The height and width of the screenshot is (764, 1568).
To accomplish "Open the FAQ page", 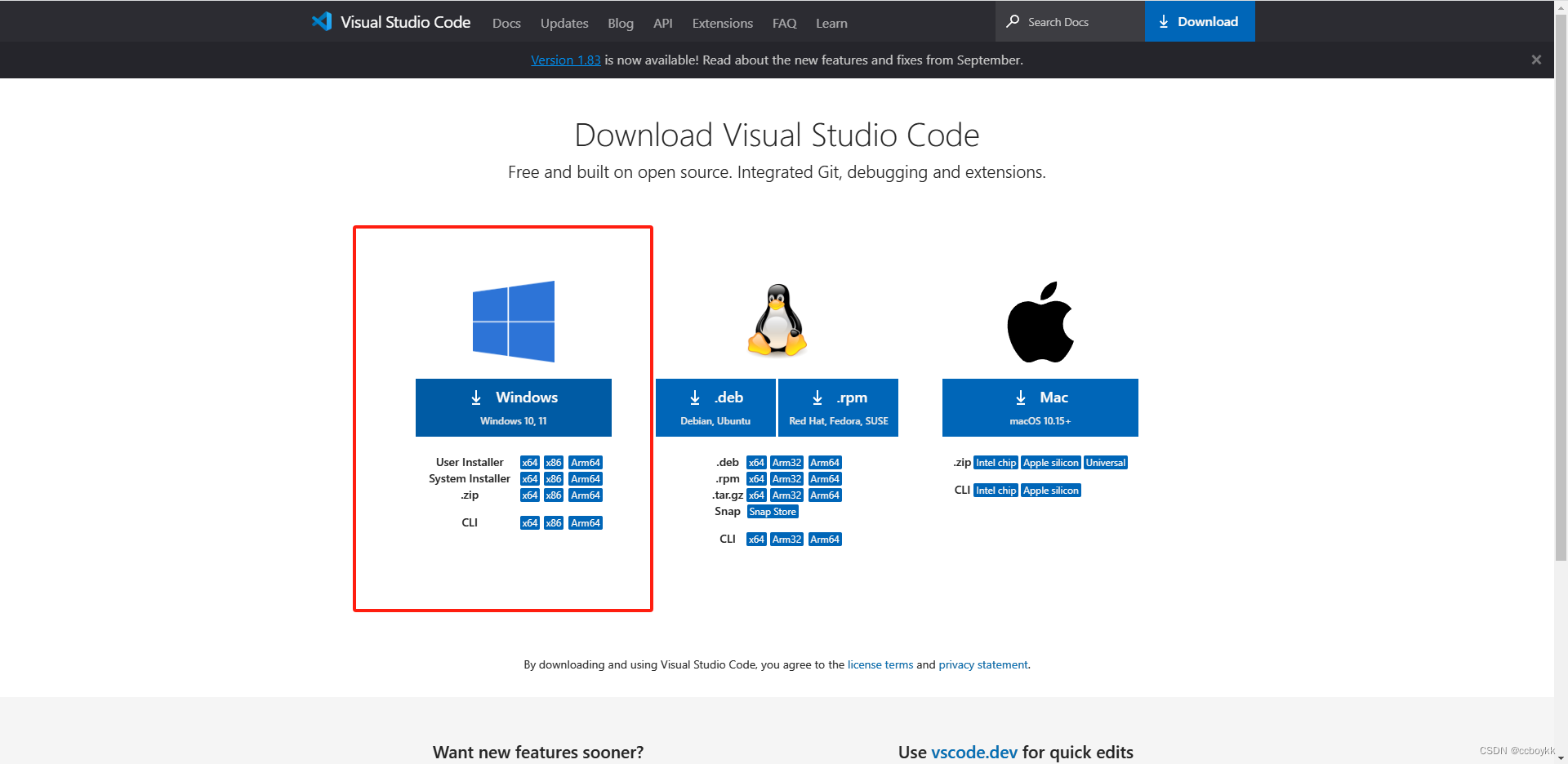I will pyautogui.click(x=785, y=23).
